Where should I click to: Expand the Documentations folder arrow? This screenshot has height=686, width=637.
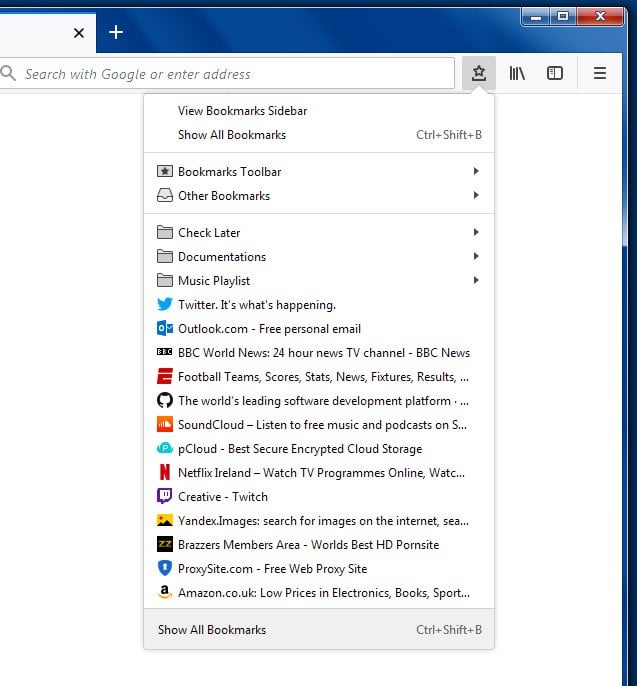(476, 256)
